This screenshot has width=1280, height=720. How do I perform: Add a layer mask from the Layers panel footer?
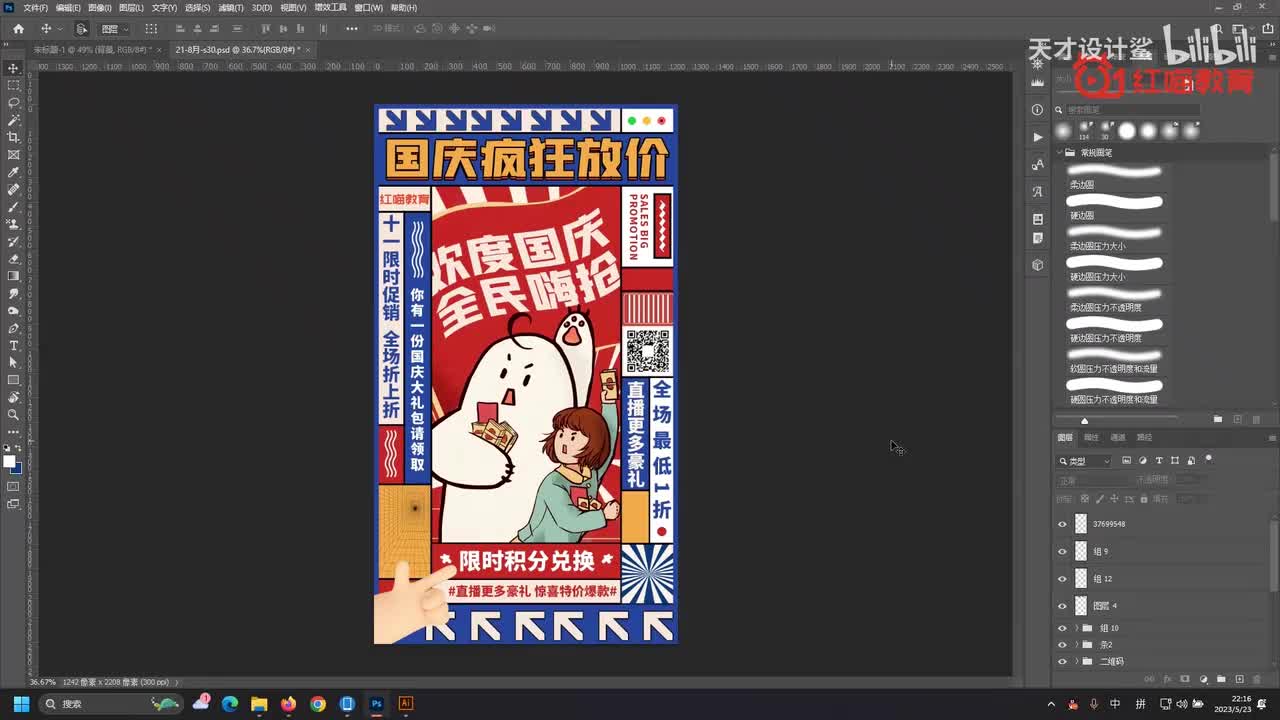point(1185,679)
